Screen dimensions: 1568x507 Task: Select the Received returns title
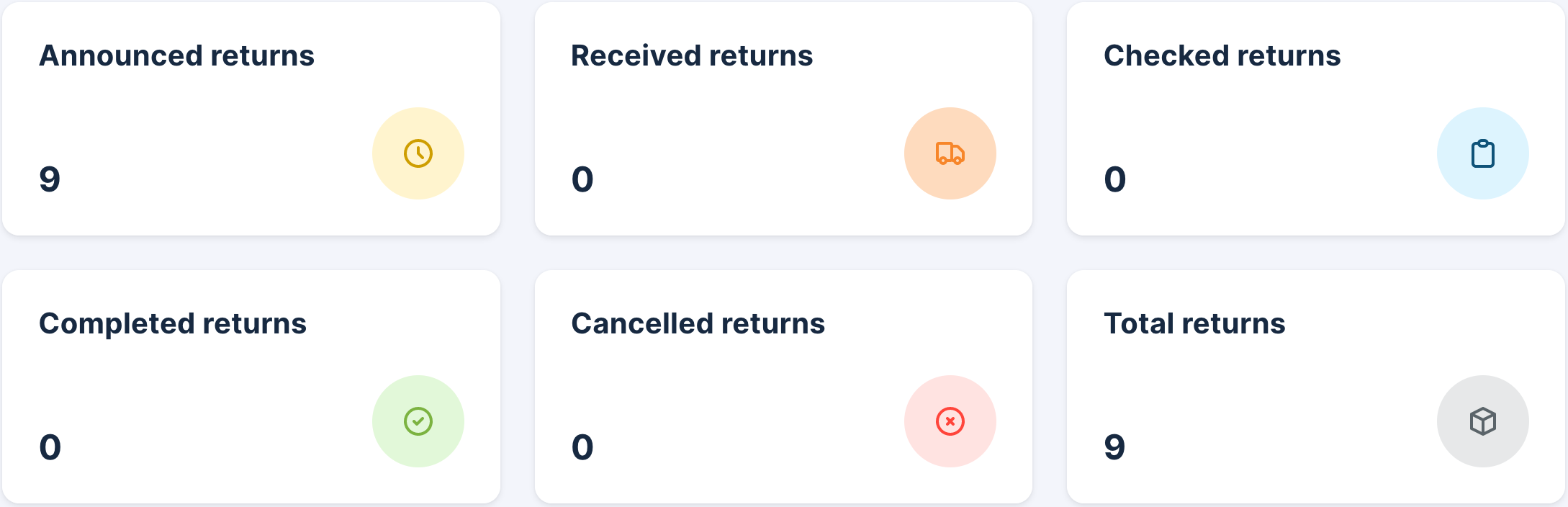tap(691, 55)
